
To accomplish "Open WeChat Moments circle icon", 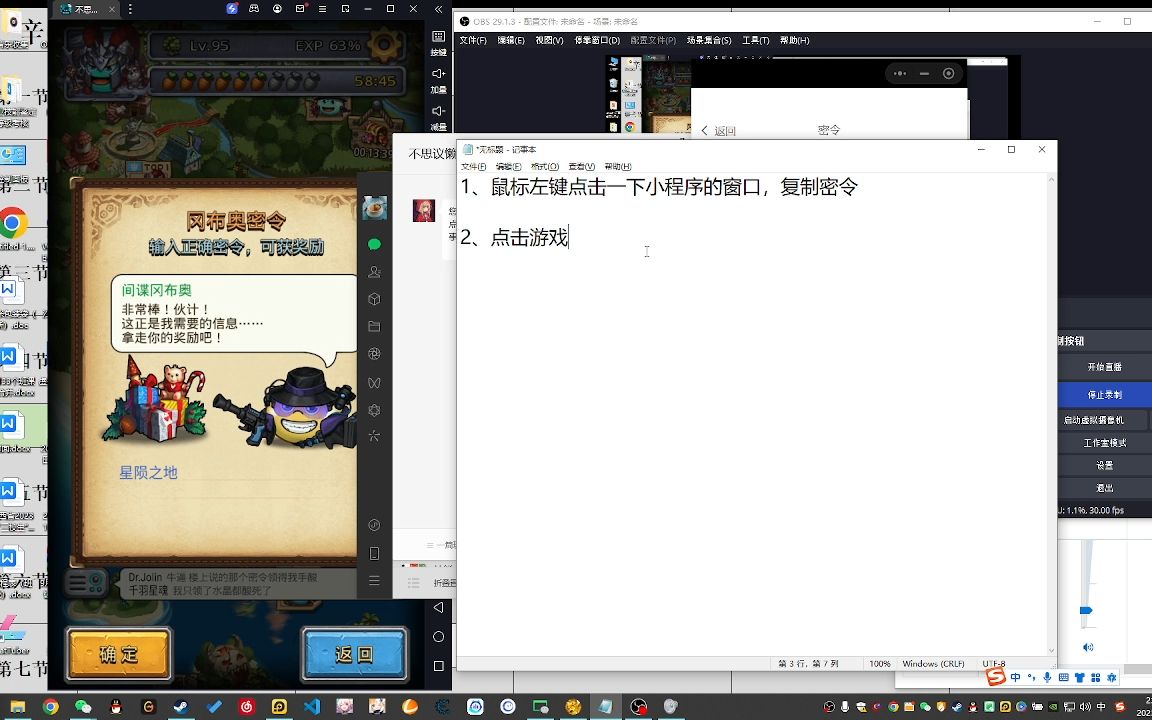I will (x=375, y=353).
